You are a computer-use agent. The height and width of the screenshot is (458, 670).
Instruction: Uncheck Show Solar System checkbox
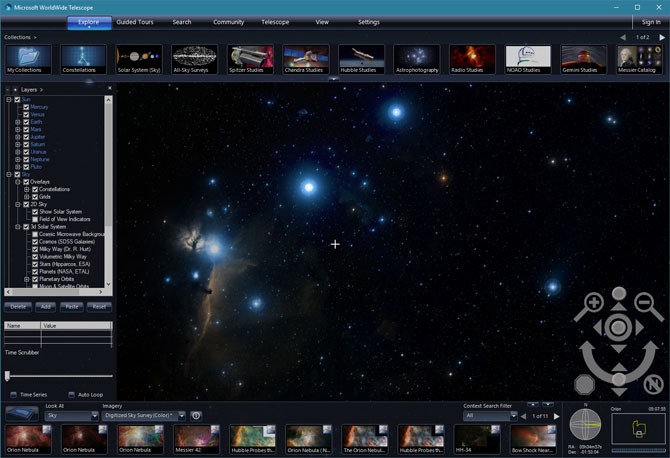(35, 212)
